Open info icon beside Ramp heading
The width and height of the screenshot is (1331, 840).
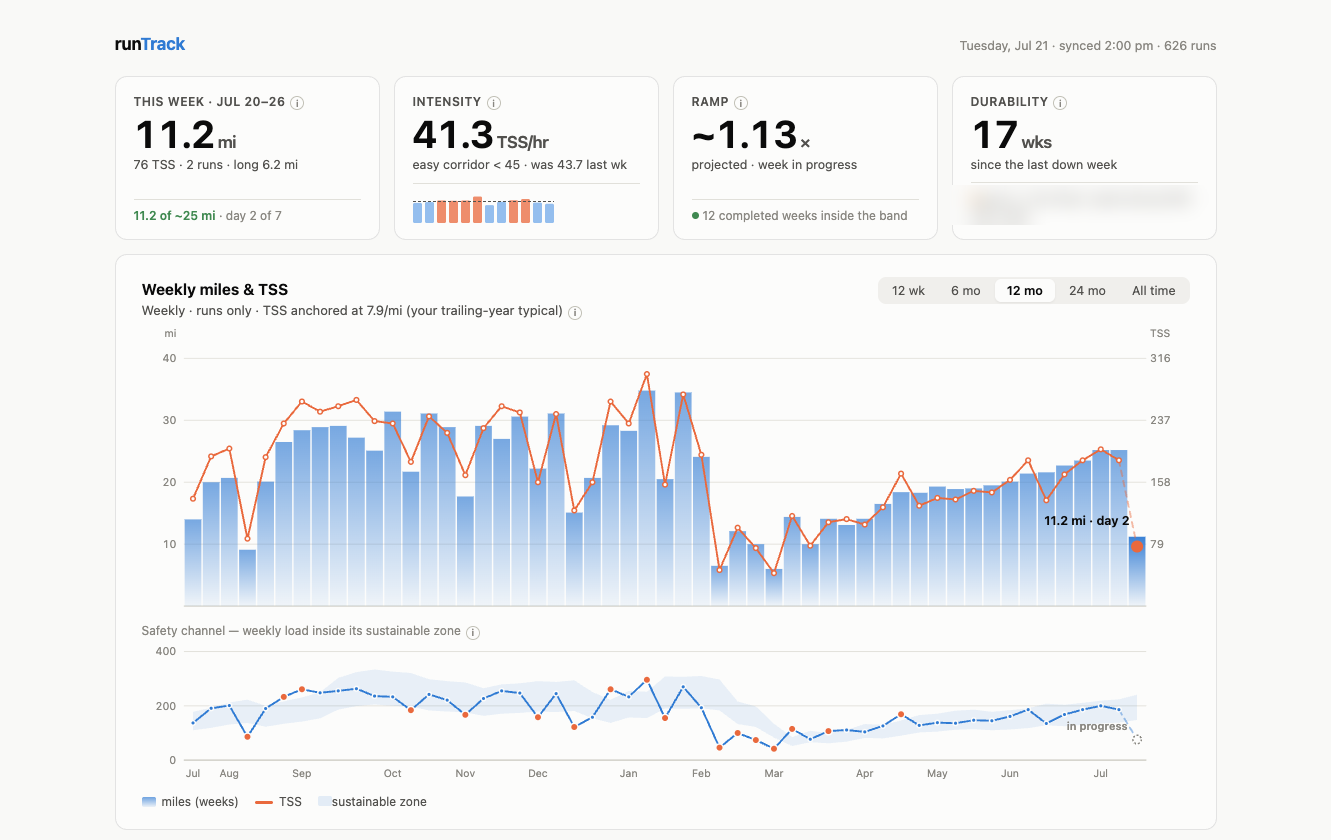coord(741,103)
